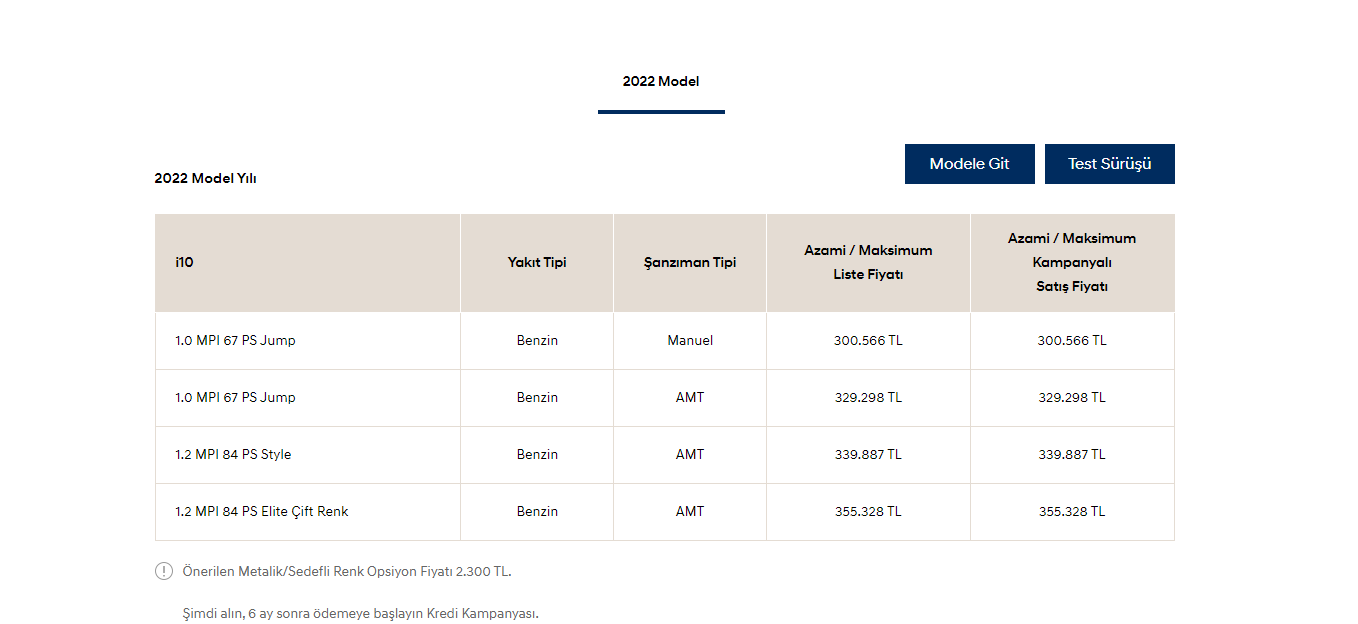This screenshot has height=624, width=1358.
Task: Click the info icon beside Önerilen Metalik
Action: coord(164,571)
